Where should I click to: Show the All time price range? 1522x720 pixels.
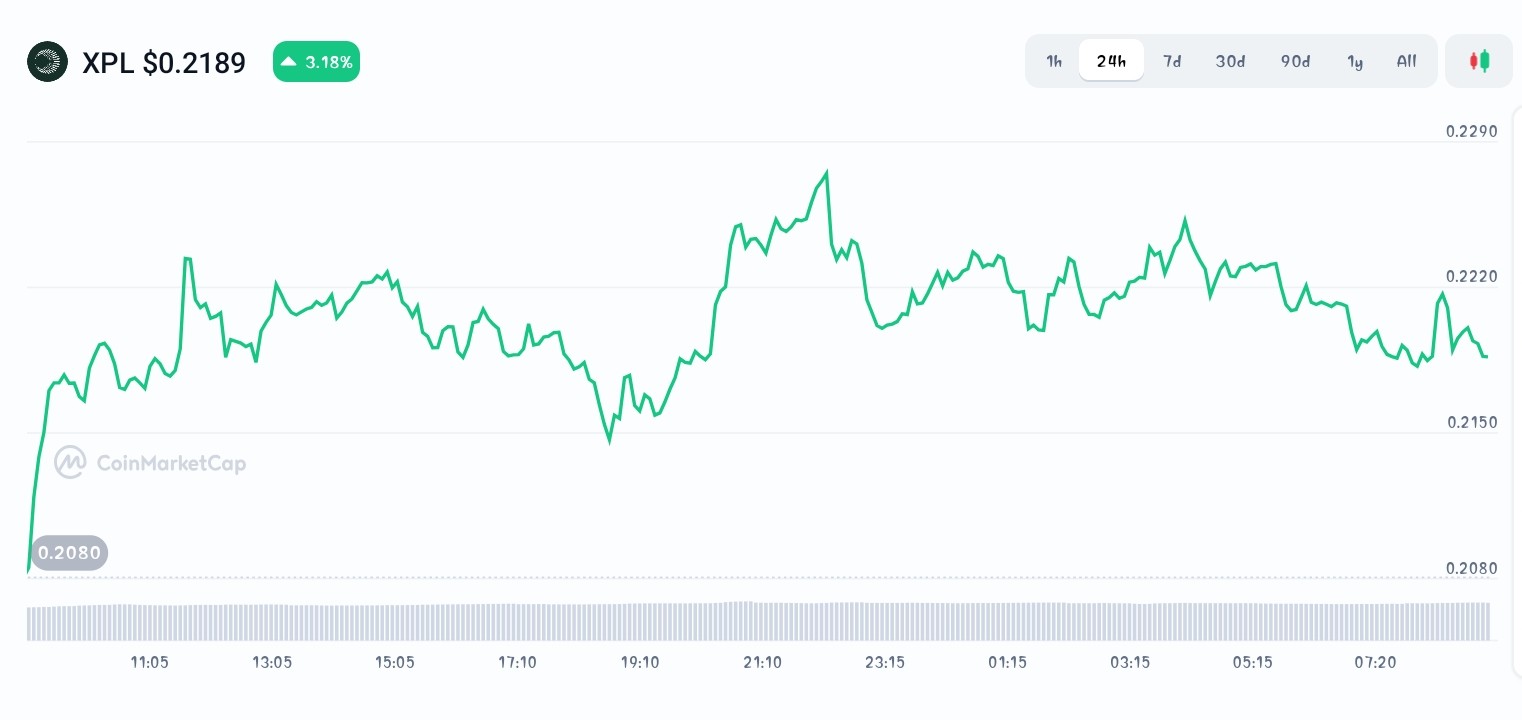point(1406,61)
